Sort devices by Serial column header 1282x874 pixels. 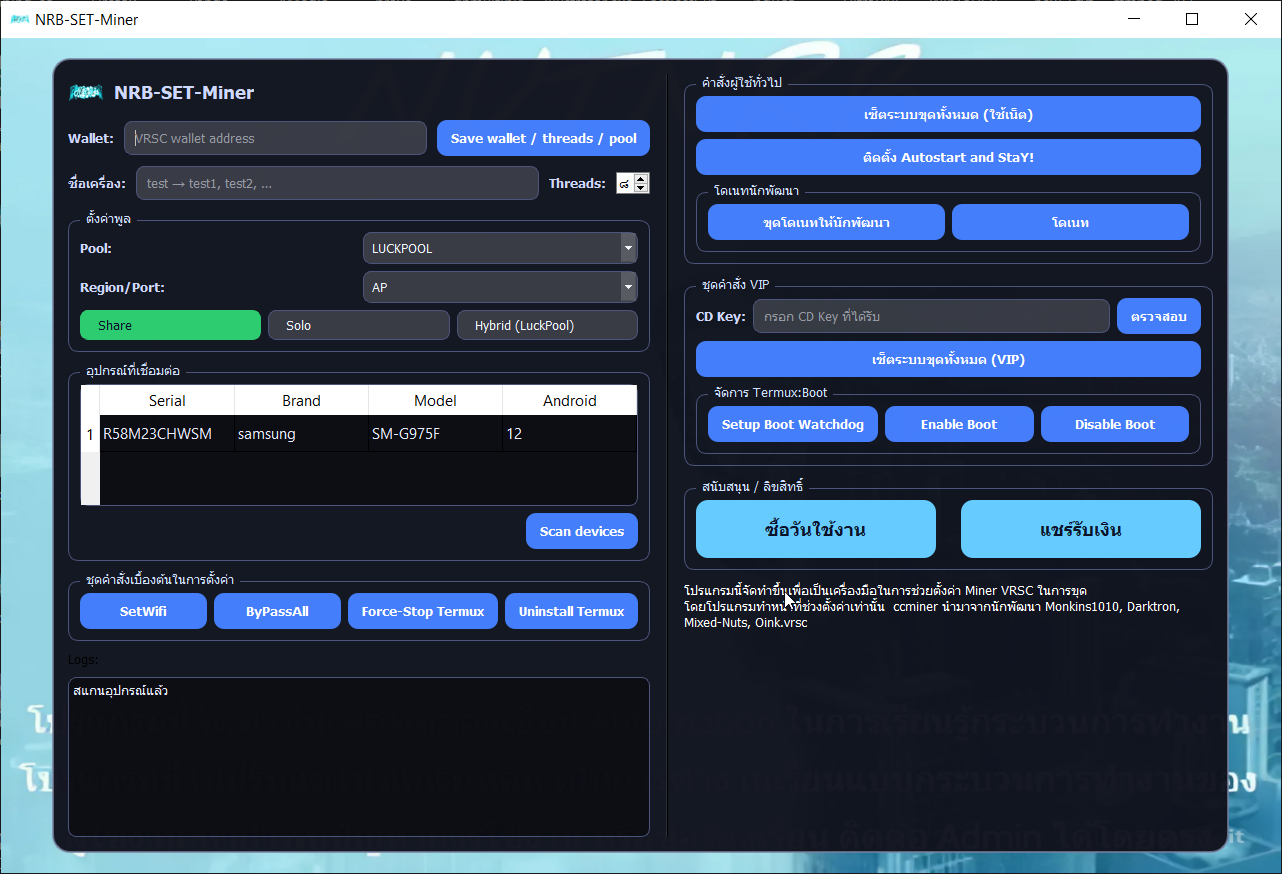tap(167, 400)
